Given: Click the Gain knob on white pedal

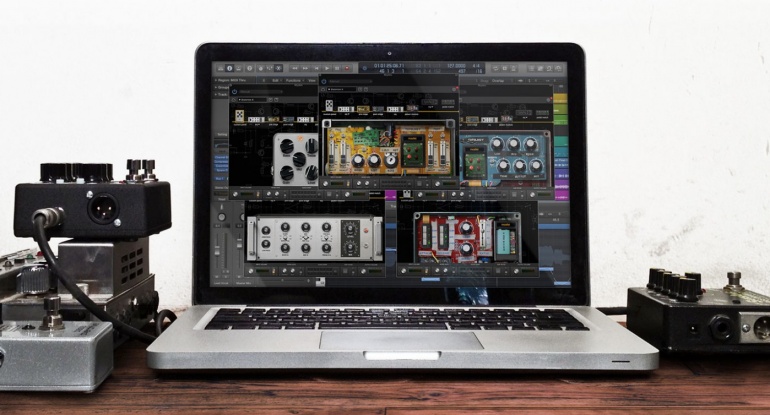Looking at the screenshot, I should click(287, 173).
